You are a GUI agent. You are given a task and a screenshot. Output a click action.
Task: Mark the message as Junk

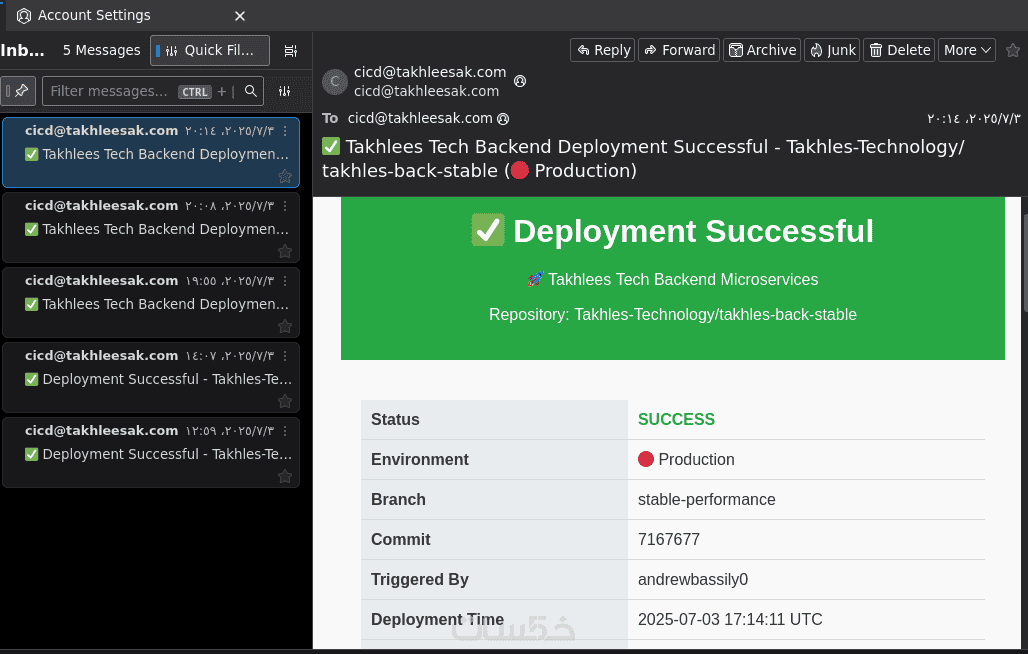[x=832, y=50]
